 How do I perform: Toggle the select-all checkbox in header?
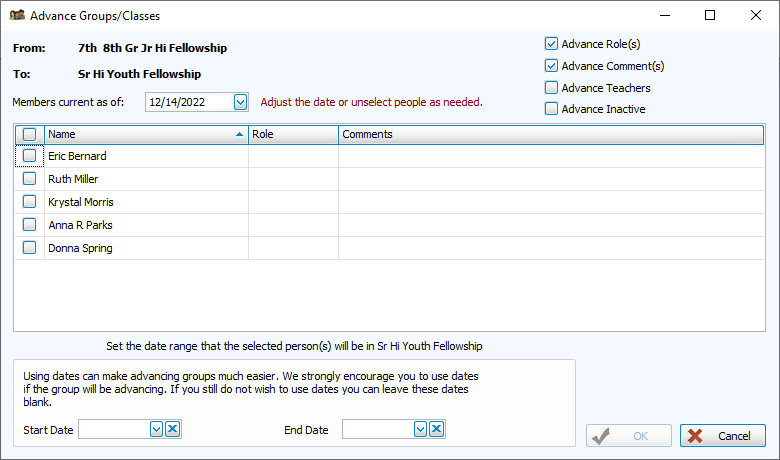point(29,134)
